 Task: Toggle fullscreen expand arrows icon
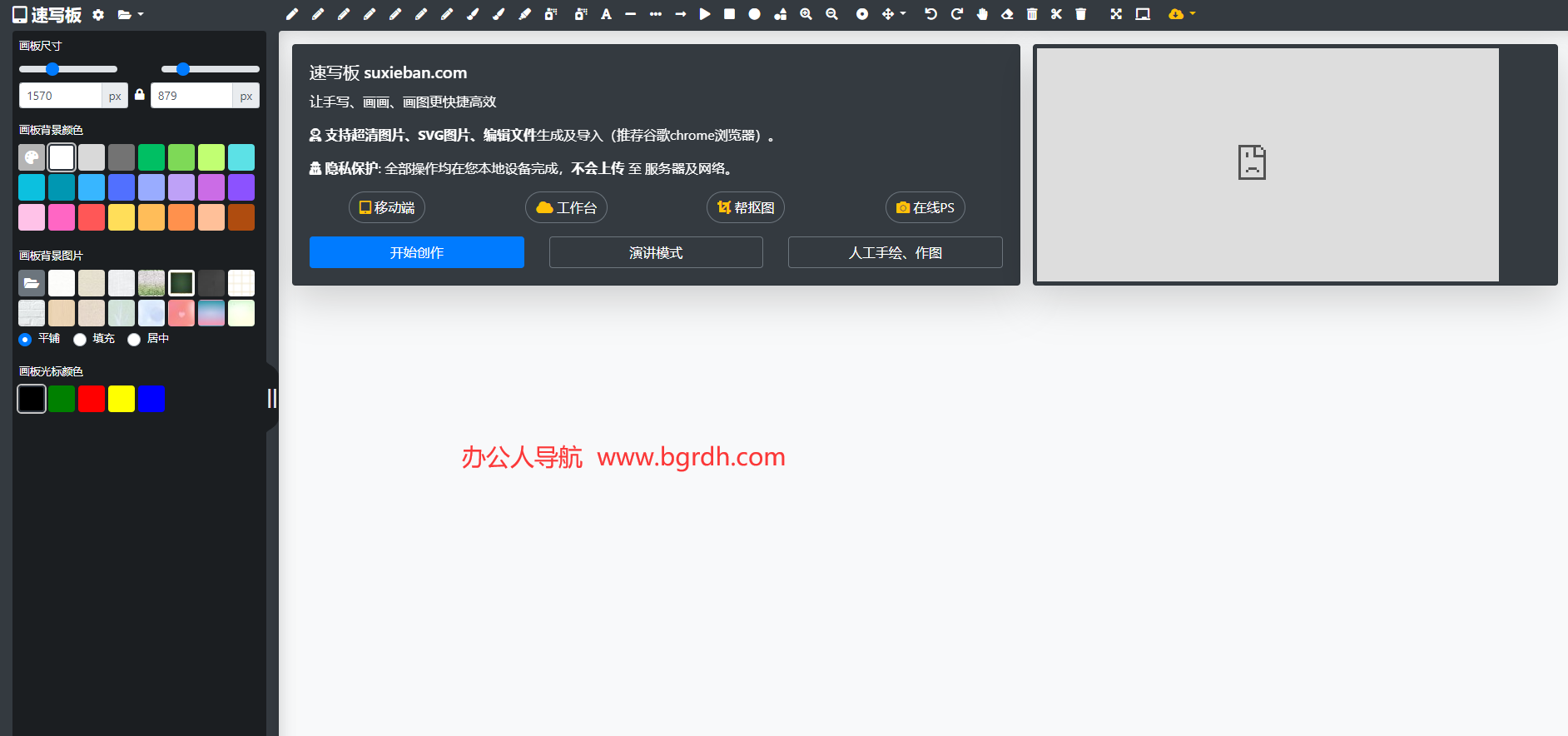tap(1116, 14)
